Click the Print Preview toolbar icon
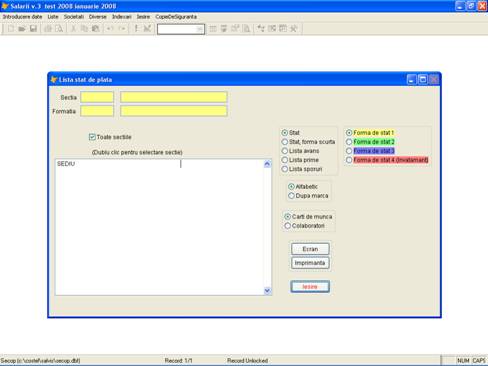The width and height of the screenshot is (488, 366). point(59,29)
